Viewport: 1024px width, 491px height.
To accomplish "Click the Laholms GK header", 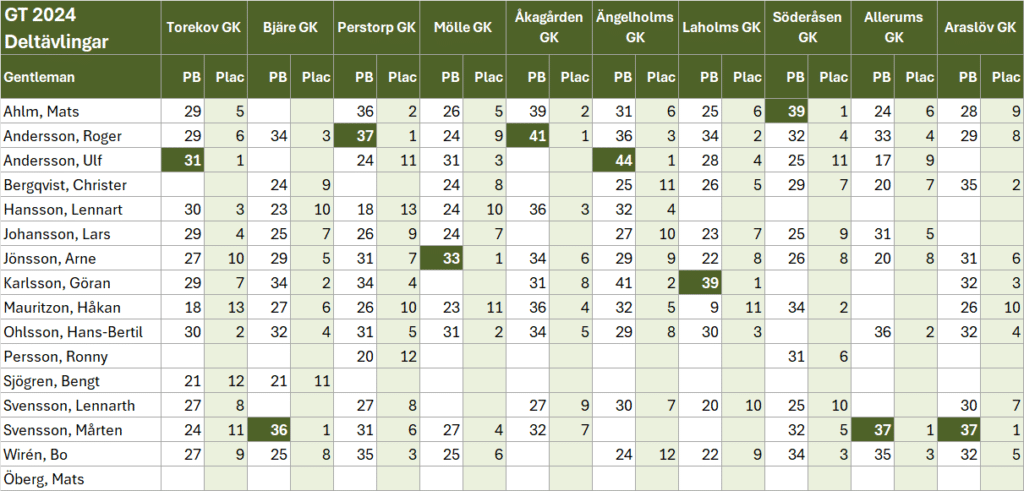I will tap(721, 28).
